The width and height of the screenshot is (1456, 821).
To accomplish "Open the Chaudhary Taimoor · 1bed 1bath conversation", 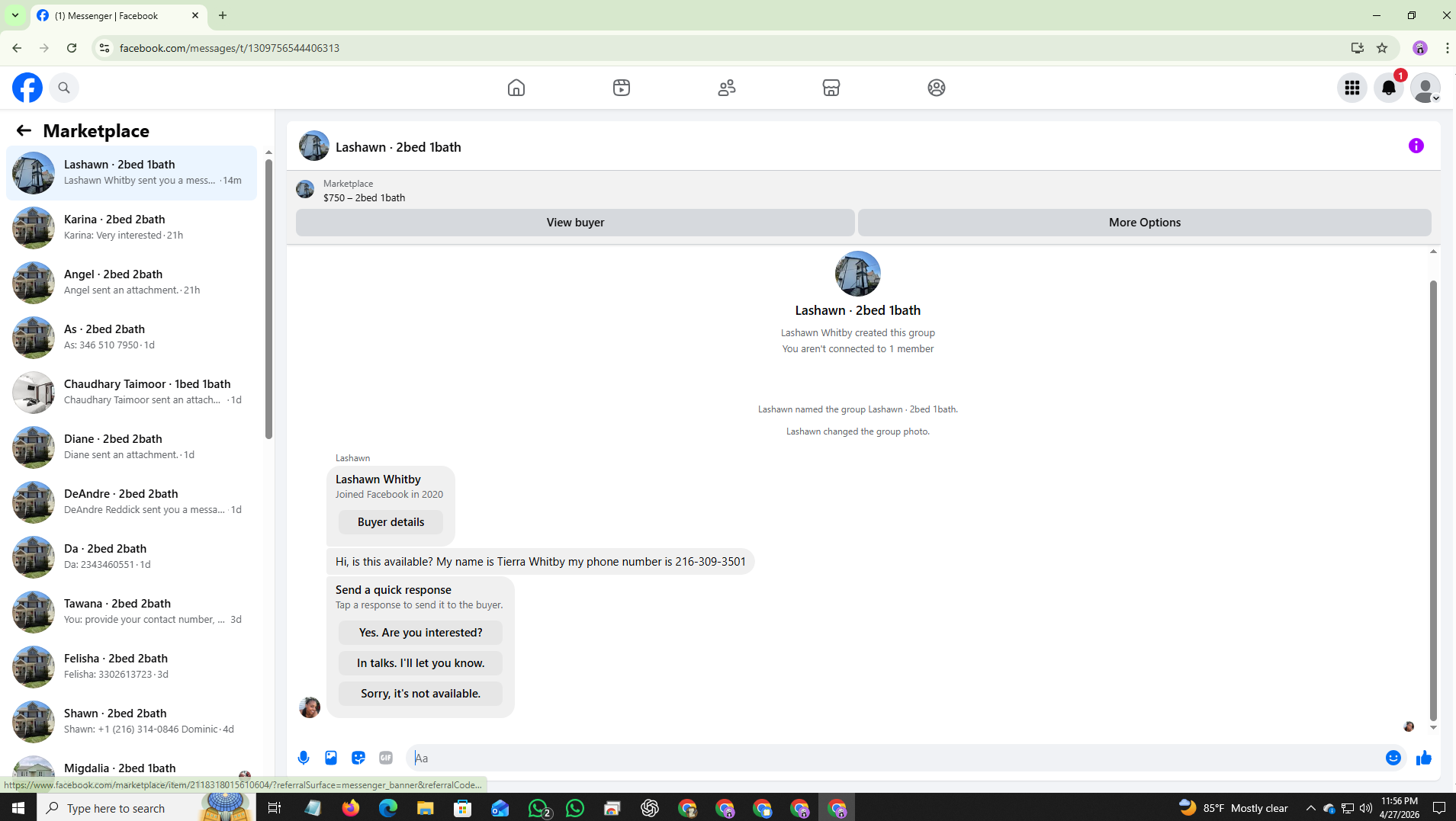I will click(131, 393).
